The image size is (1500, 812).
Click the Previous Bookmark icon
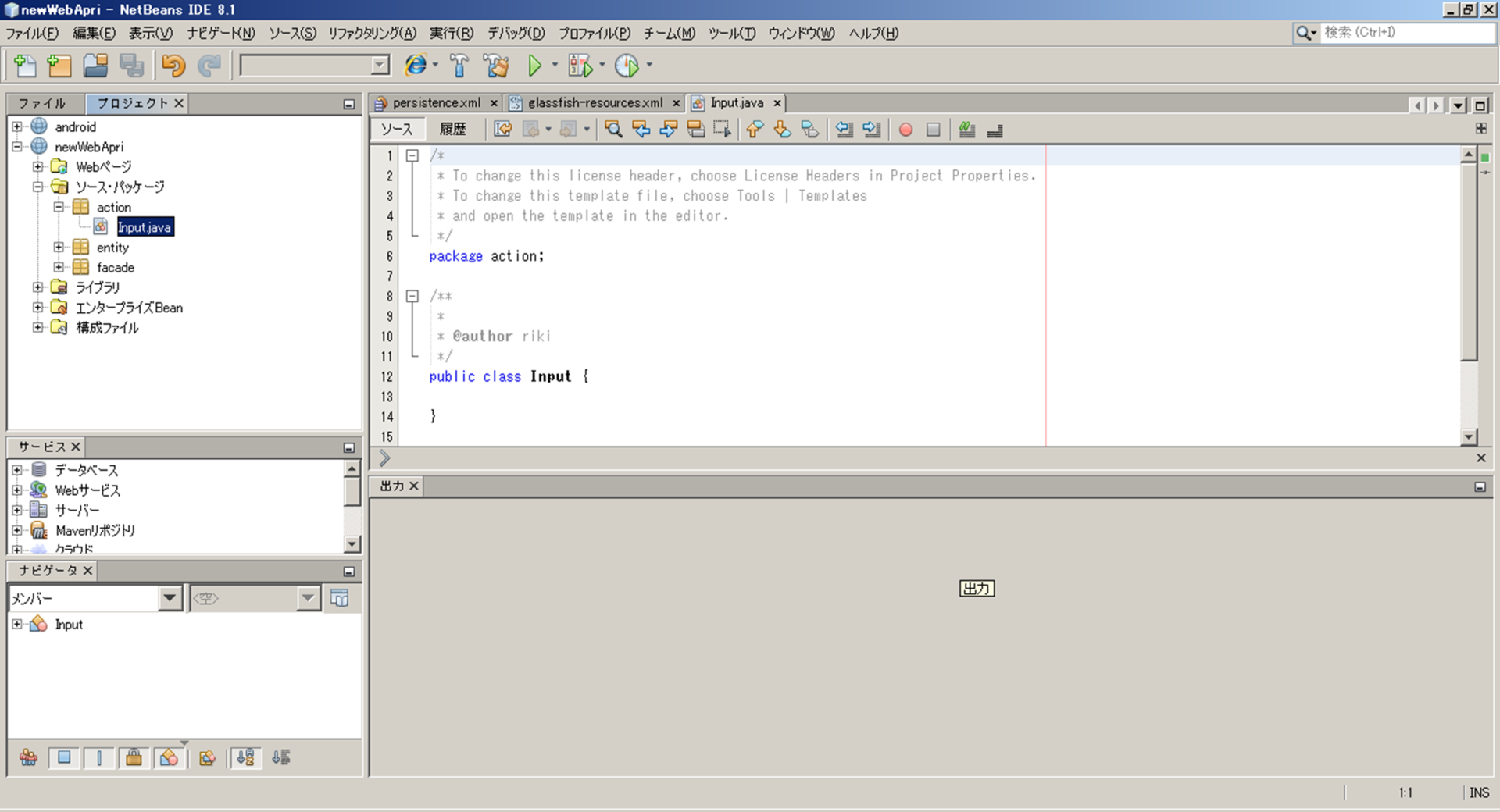coord(754,130)
